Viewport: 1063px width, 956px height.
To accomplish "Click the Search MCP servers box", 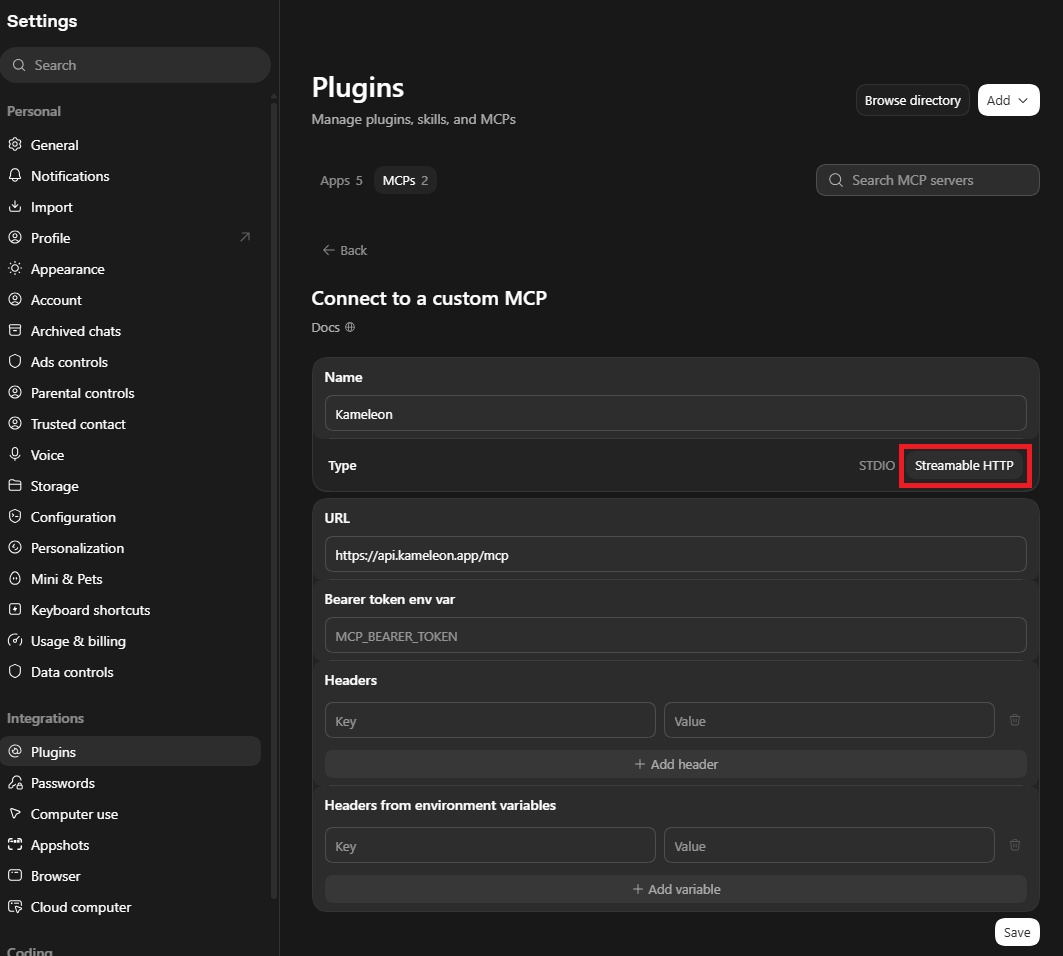I will 927,180.
